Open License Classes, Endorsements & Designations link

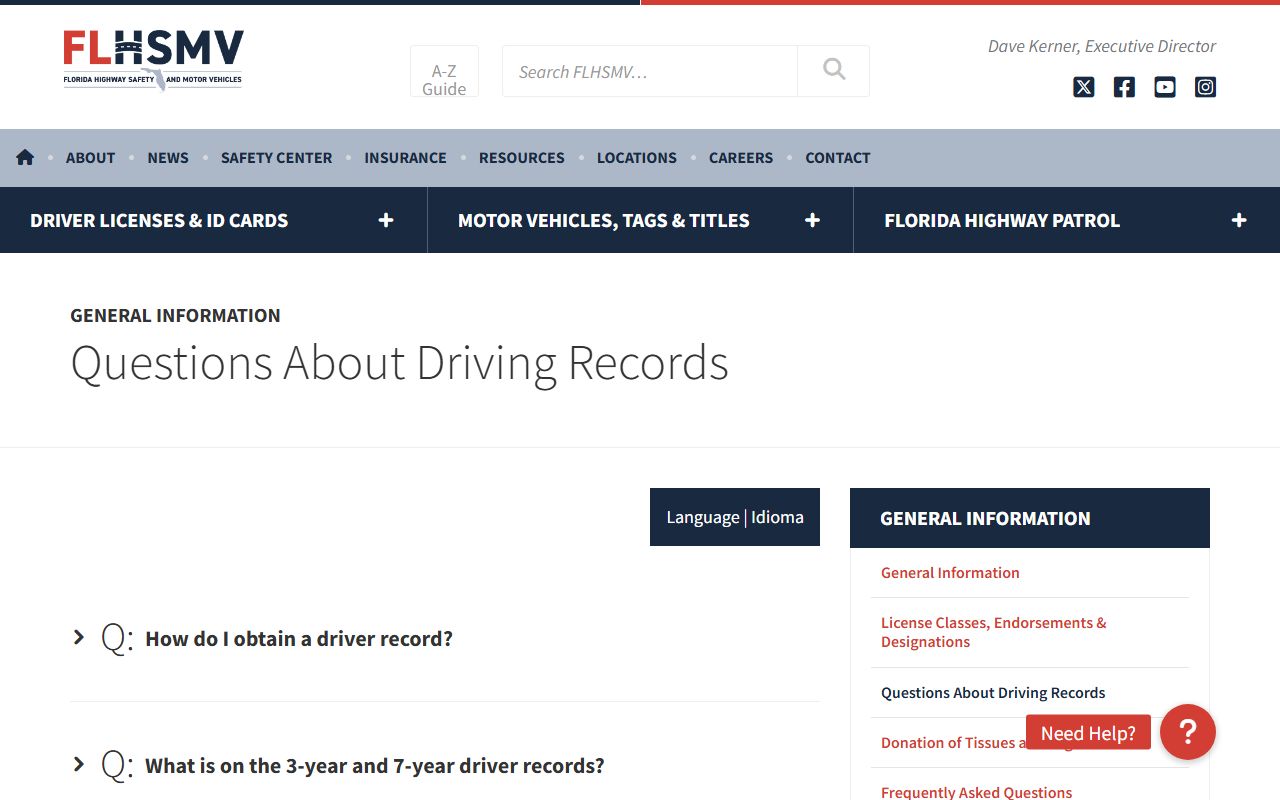coord(994,632)
